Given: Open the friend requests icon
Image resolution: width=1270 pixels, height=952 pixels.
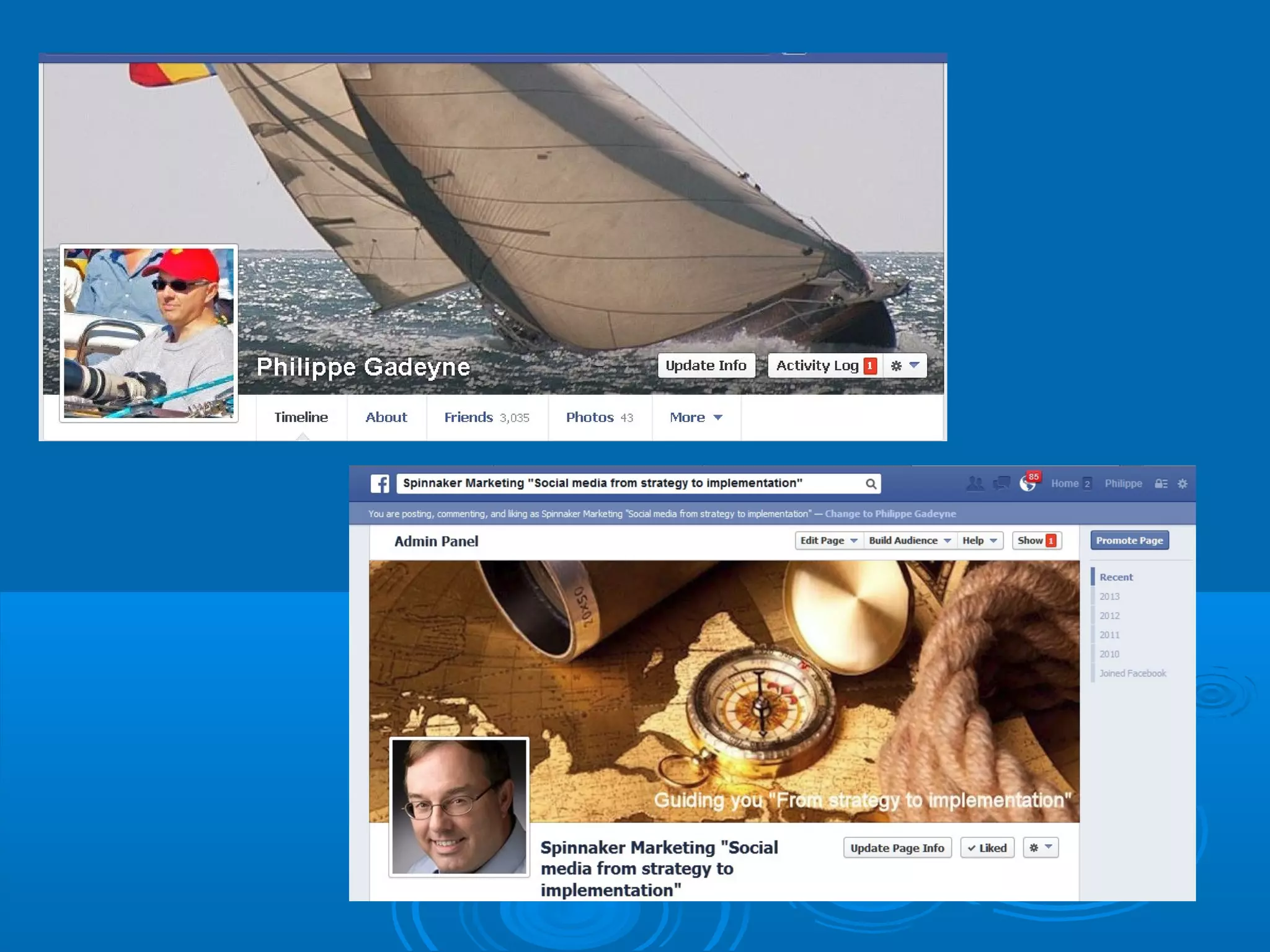Looking at the screenshot, I should coord(975,483).
